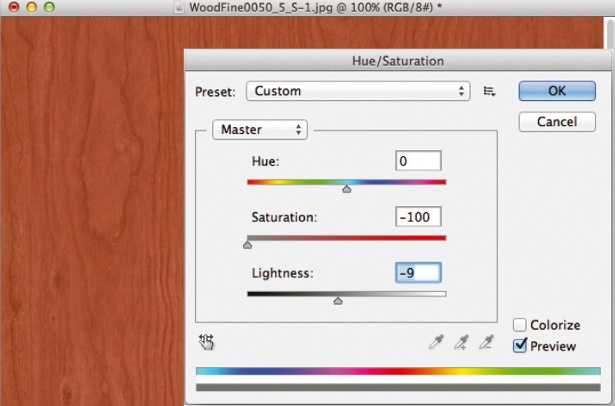
Task: Select the eyedropper tool
Action: pyautogui.click(x=437, y=342)
